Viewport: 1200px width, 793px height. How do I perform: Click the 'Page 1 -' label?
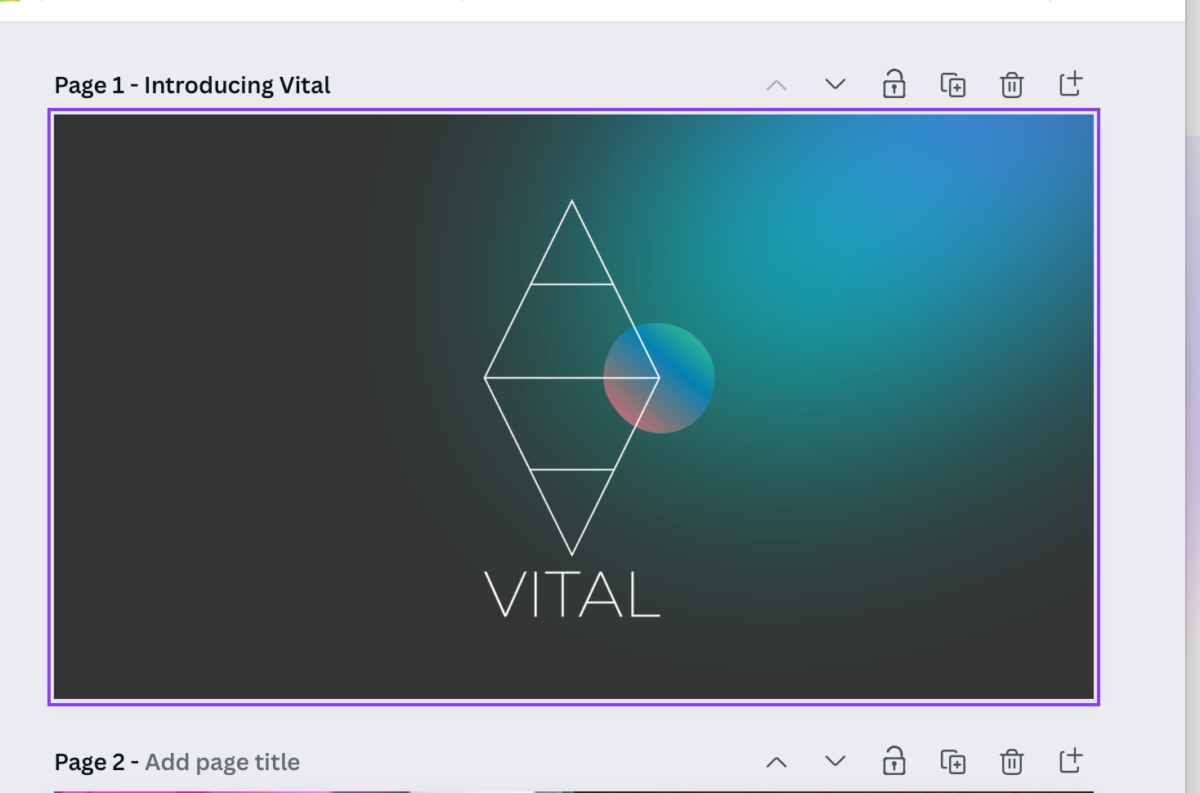(96, 85)
